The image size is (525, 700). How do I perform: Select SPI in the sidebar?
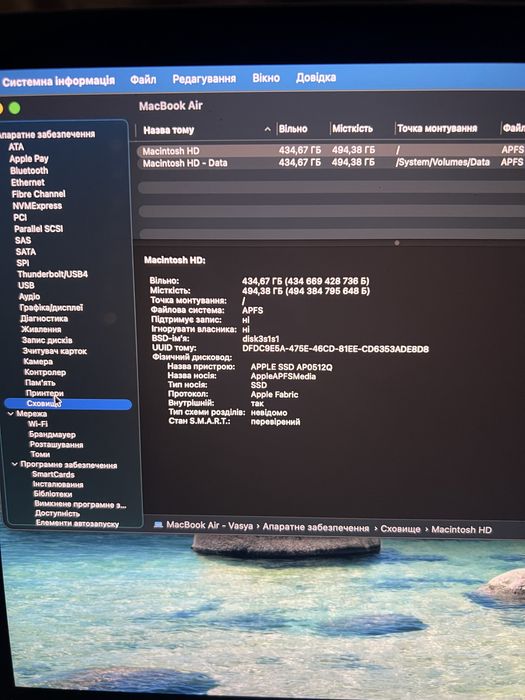(x=22, y=263)
